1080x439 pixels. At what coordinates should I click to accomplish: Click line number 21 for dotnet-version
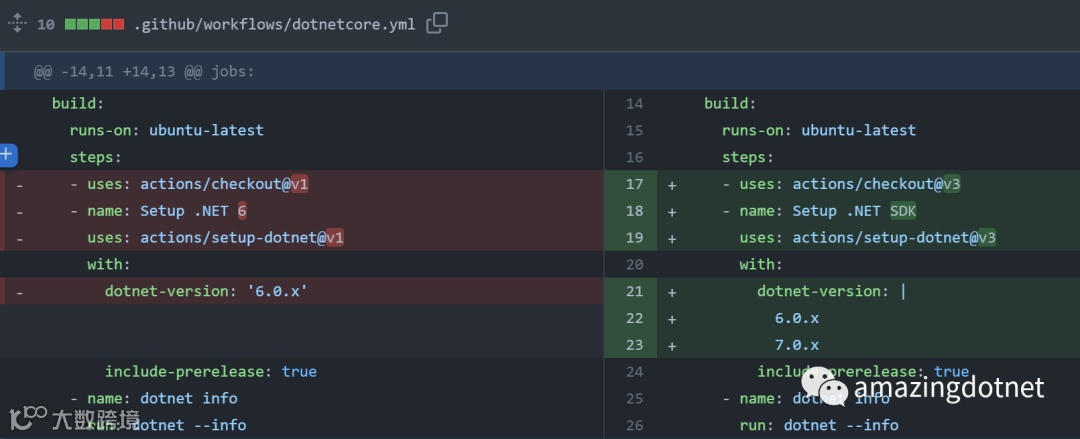(x=634, y=291)
